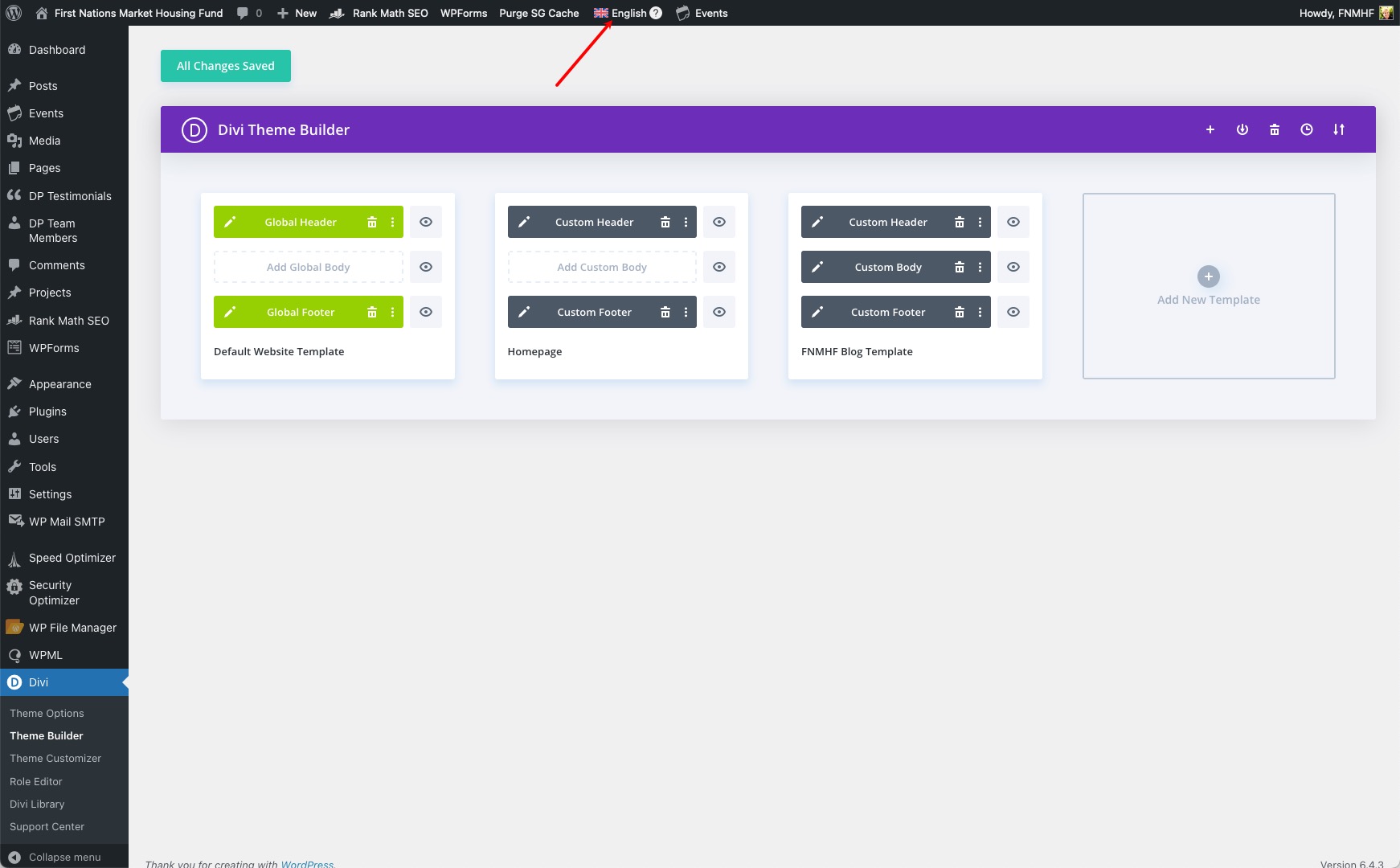Click the import/export arrows icon in header bar

pyautogui.click(x=1338, y=129)
